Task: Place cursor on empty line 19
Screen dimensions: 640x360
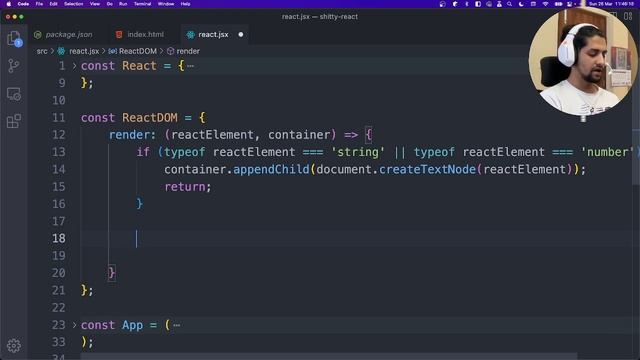Action: (355, 256)
